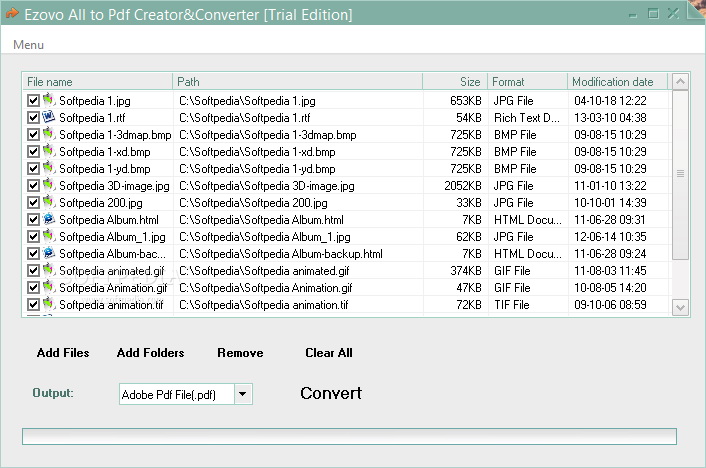
Task: Click the file icon beside Softpedia Album-backup.html
Action: pyautogui.click(x=47, y=253)
